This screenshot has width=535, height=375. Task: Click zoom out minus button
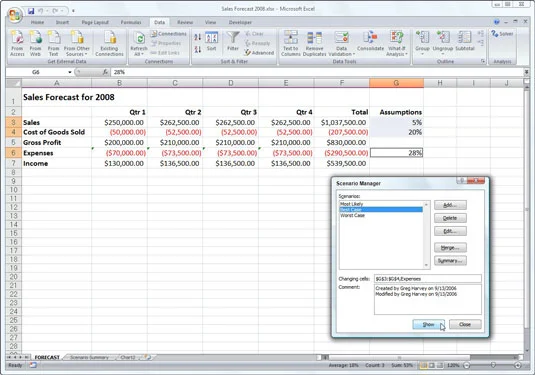[x=467, y=365]
